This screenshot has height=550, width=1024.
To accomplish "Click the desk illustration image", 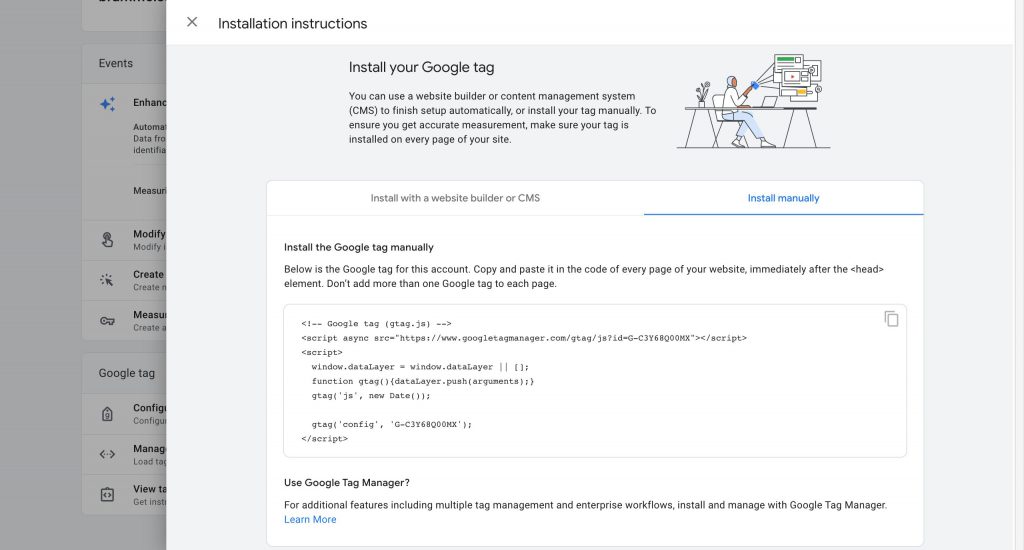I will click(x=754, y=101).
